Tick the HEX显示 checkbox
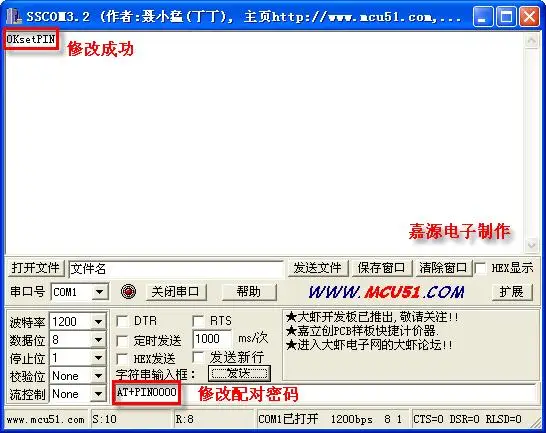 [480, 268]
